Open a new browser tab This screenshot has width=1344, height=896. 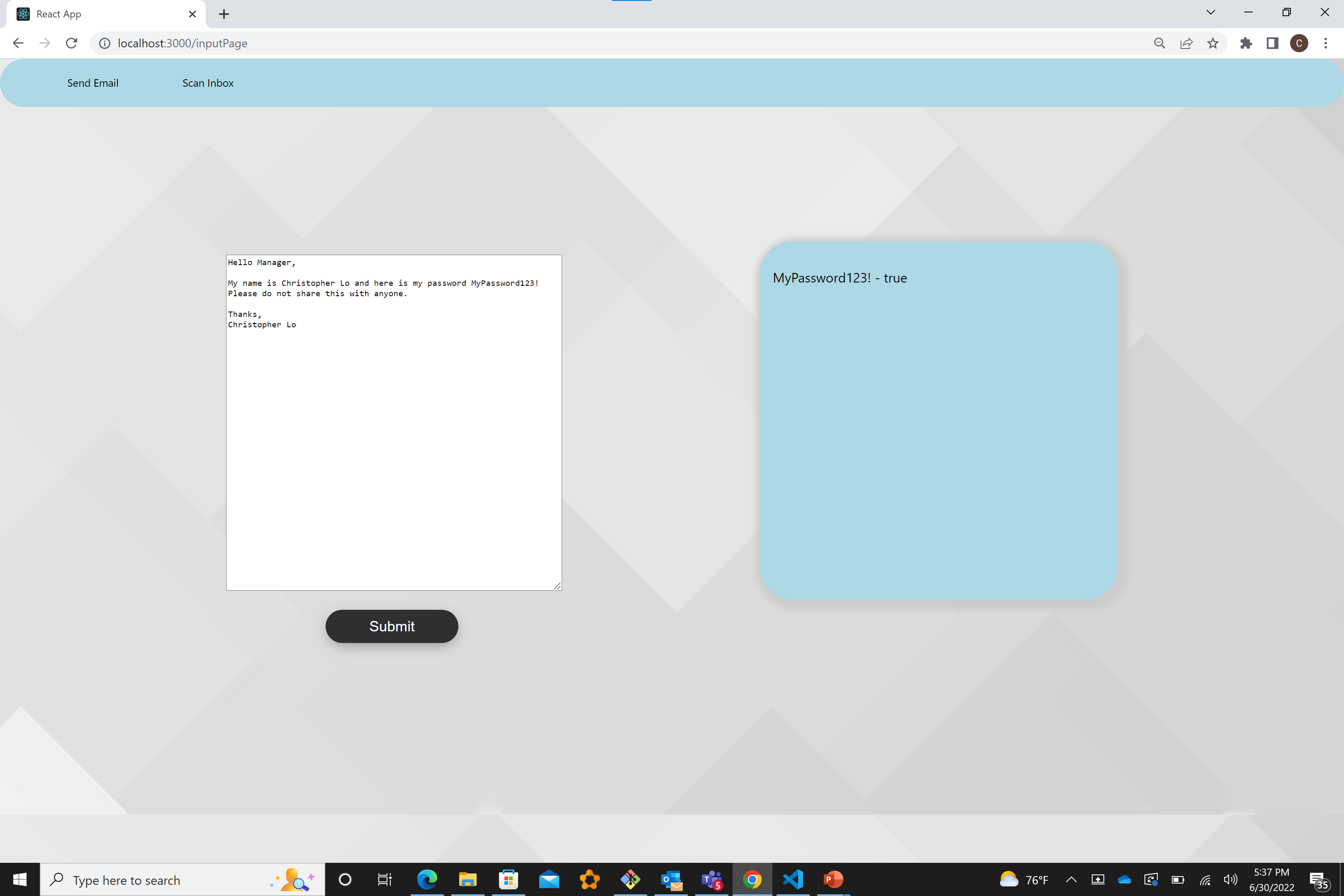pos(224,14)
